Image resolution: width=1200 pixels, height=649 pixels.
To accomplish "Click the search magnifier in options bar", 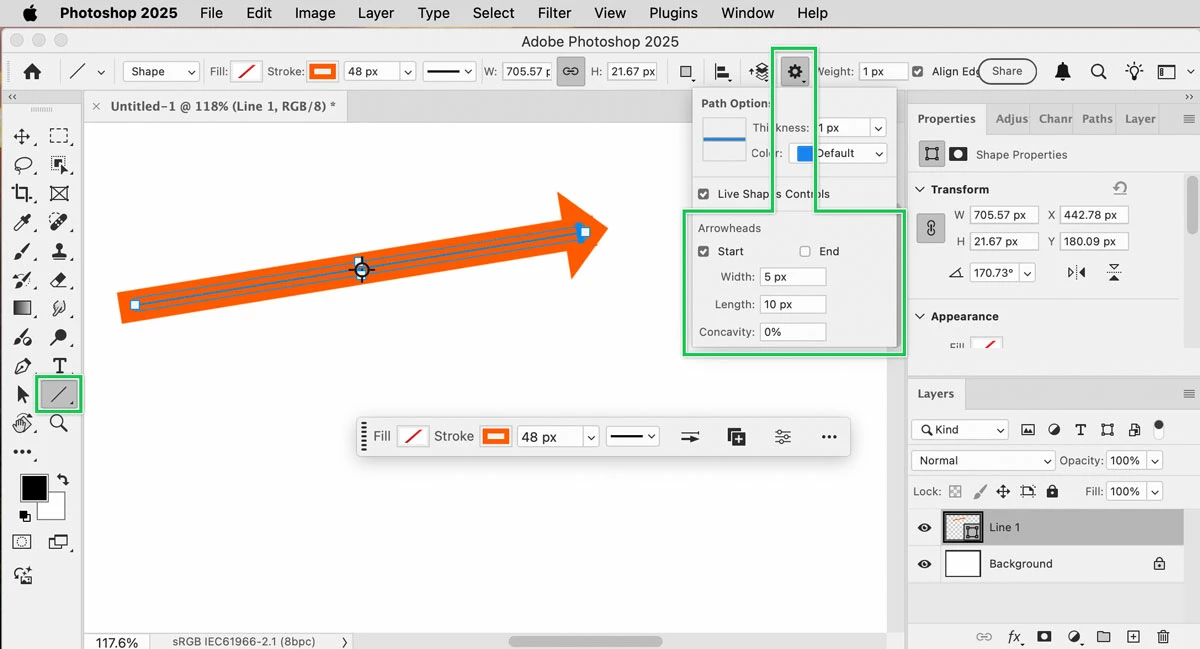I will click(1098, 71).
